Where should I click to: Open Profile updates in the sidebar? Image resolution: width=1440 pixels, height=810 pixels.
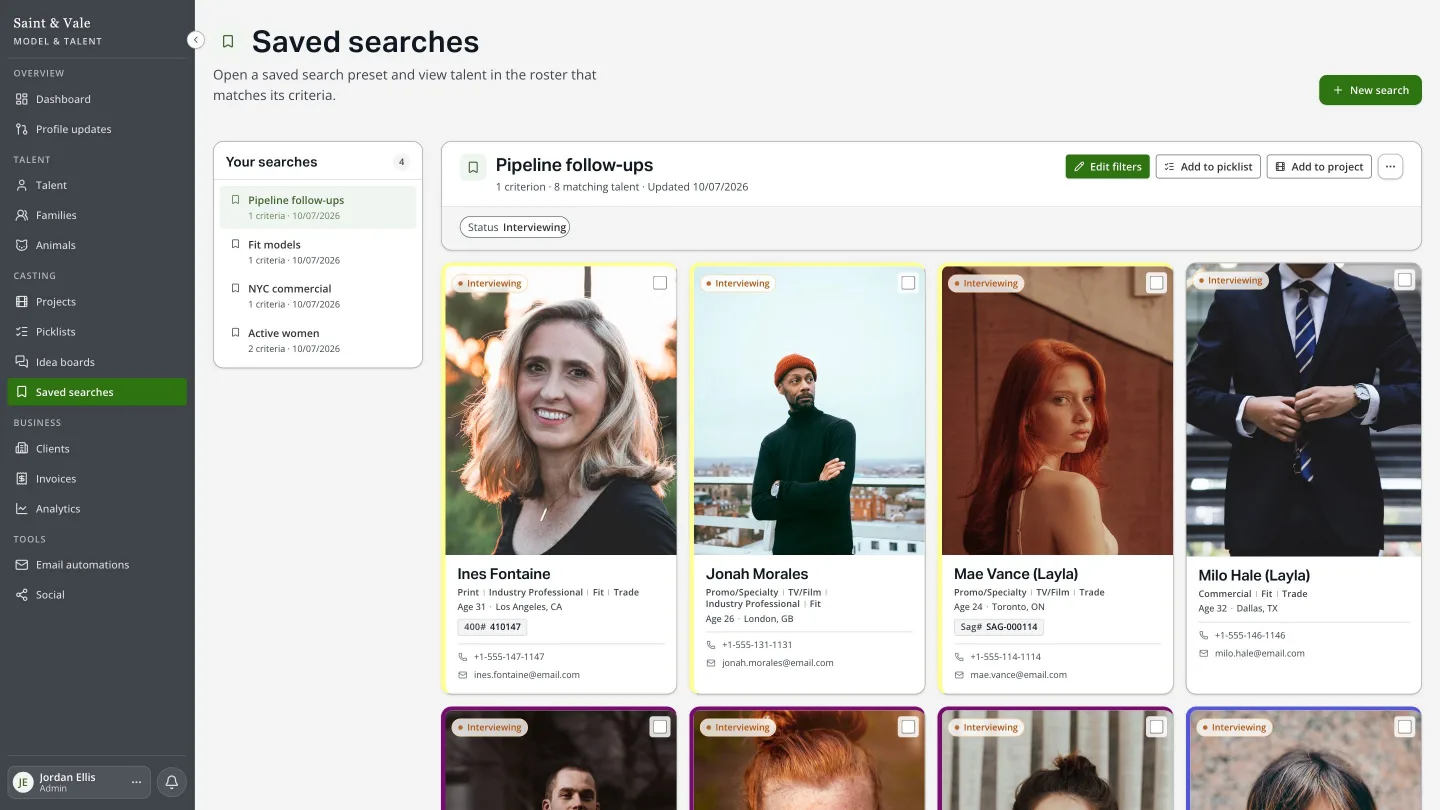tap(97, 129)
